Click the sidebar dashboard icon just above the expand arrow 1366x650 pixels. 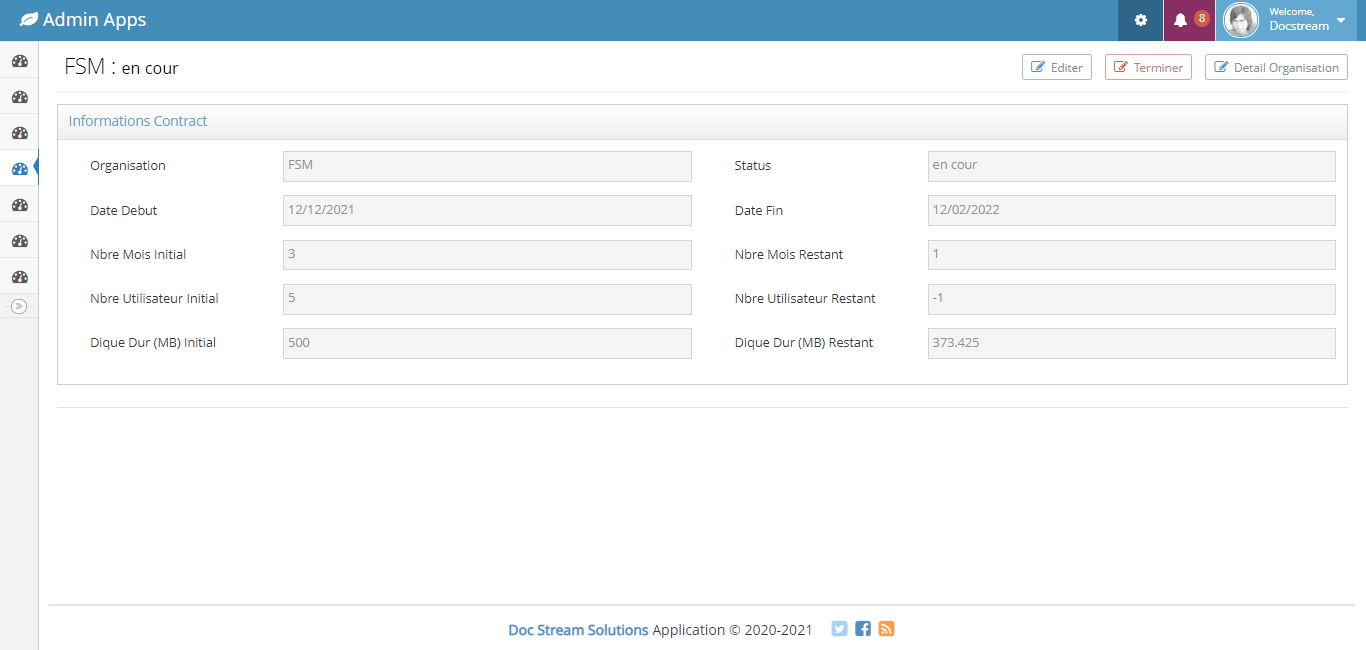pos(19,277)
